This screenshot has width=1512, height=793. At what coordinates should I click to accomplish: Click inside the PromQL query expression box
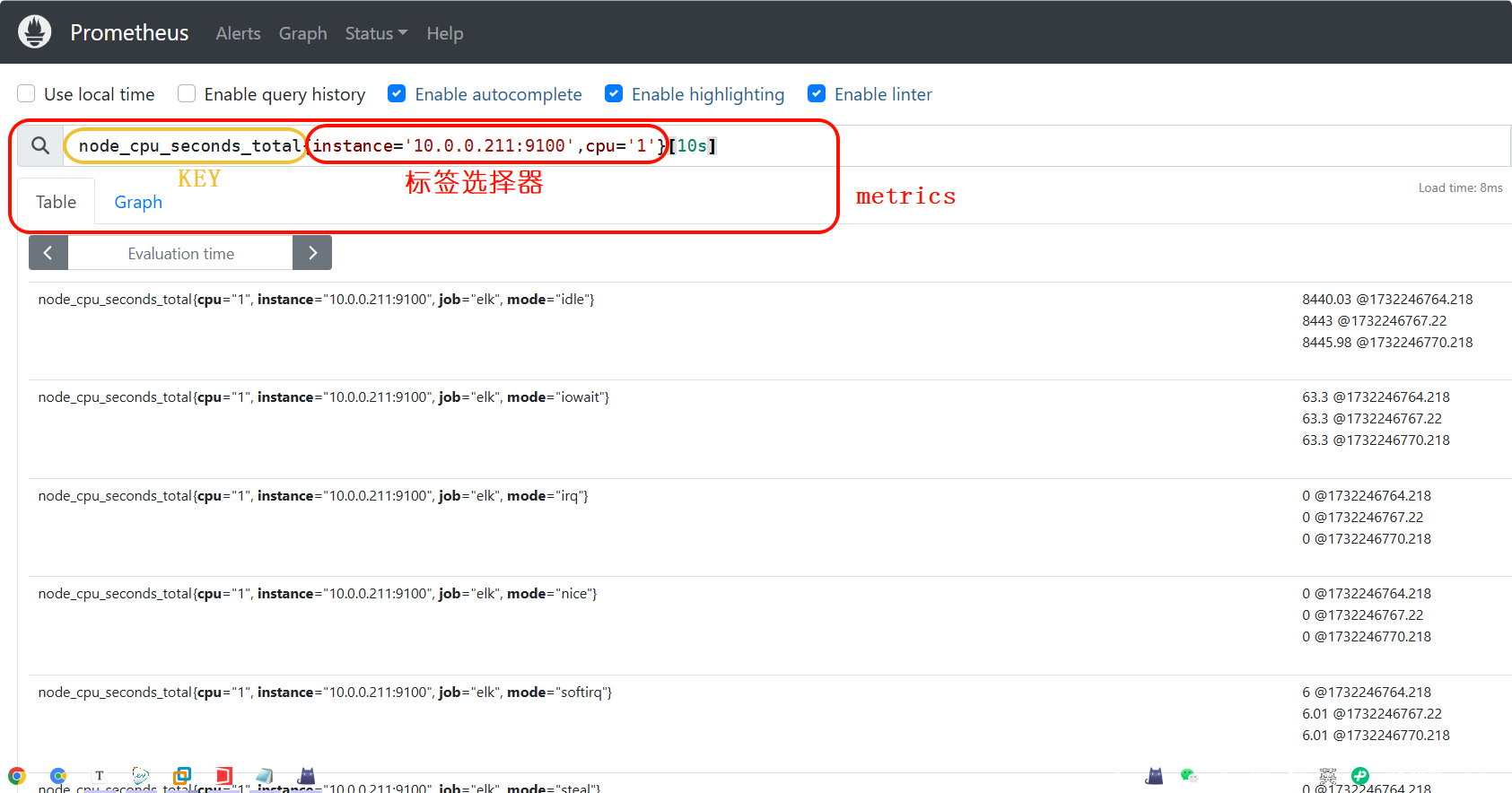tap(1077, 145)
